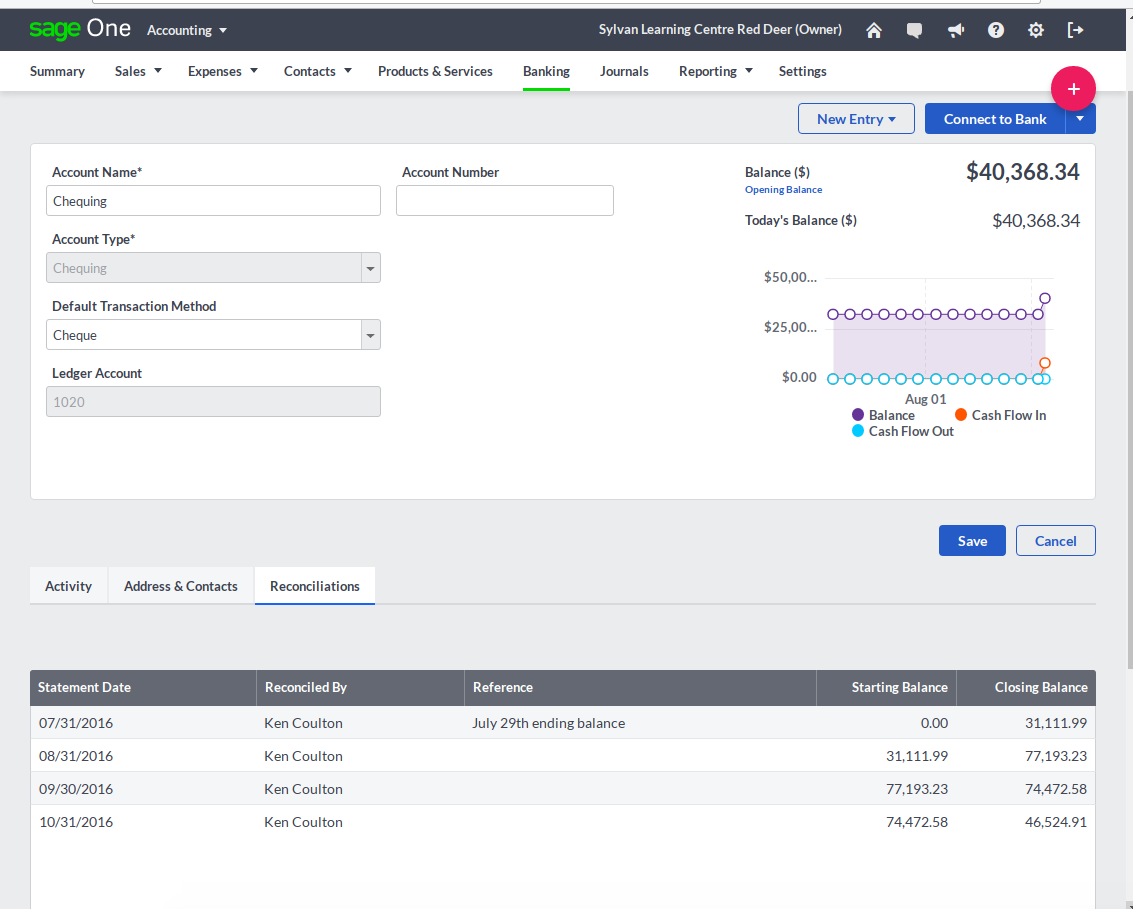
Task: Toggle Cash Flow In legend marker
Action: [x=960, y=415]
